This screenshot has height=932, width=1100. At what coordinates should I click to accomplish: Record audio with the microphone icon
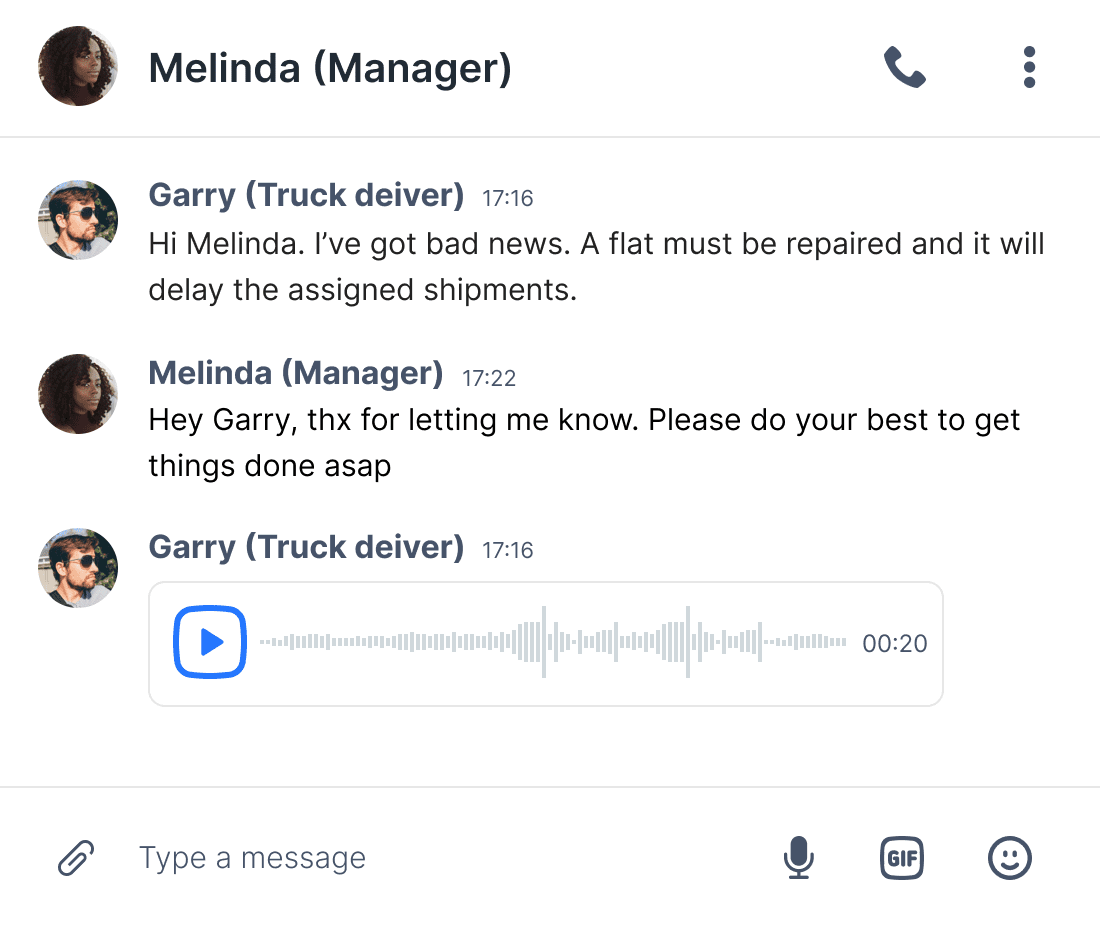click(798, 858)
